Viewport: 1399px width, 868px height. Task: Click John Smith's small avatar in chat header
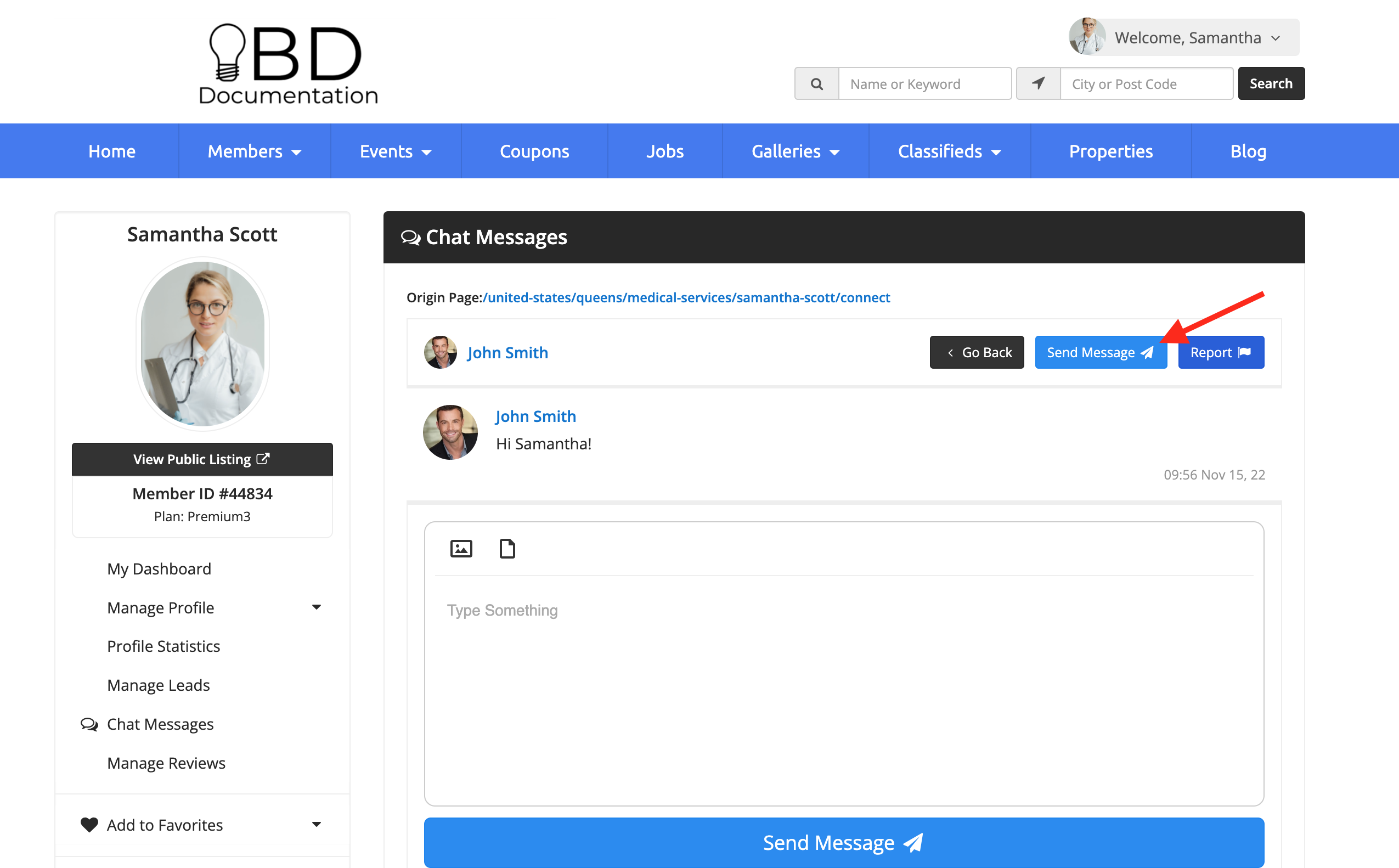(x=441, y=352)
